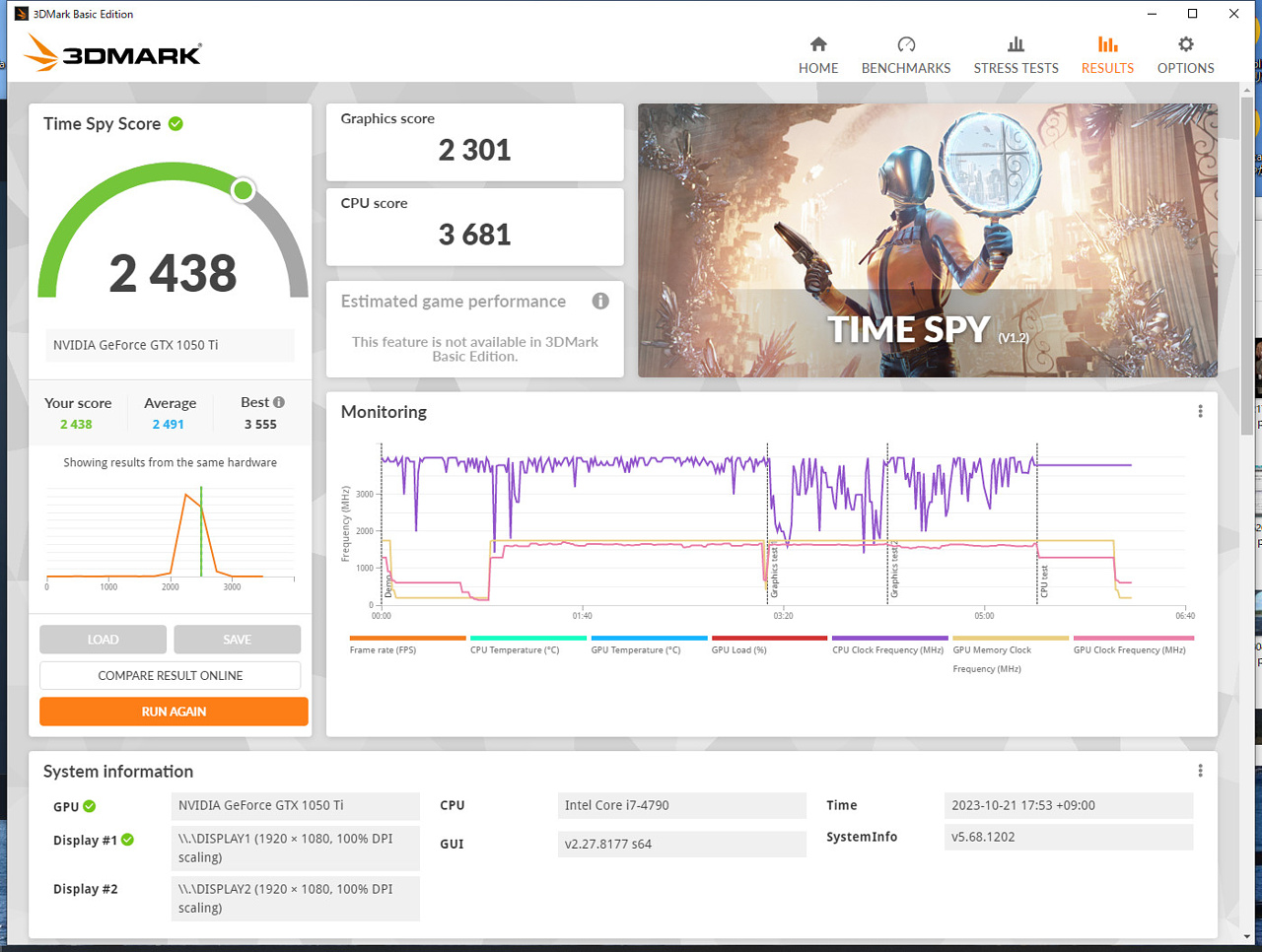Select the Graphics test 2 chart marker
1262x952 pixels.
coord(895,569)
